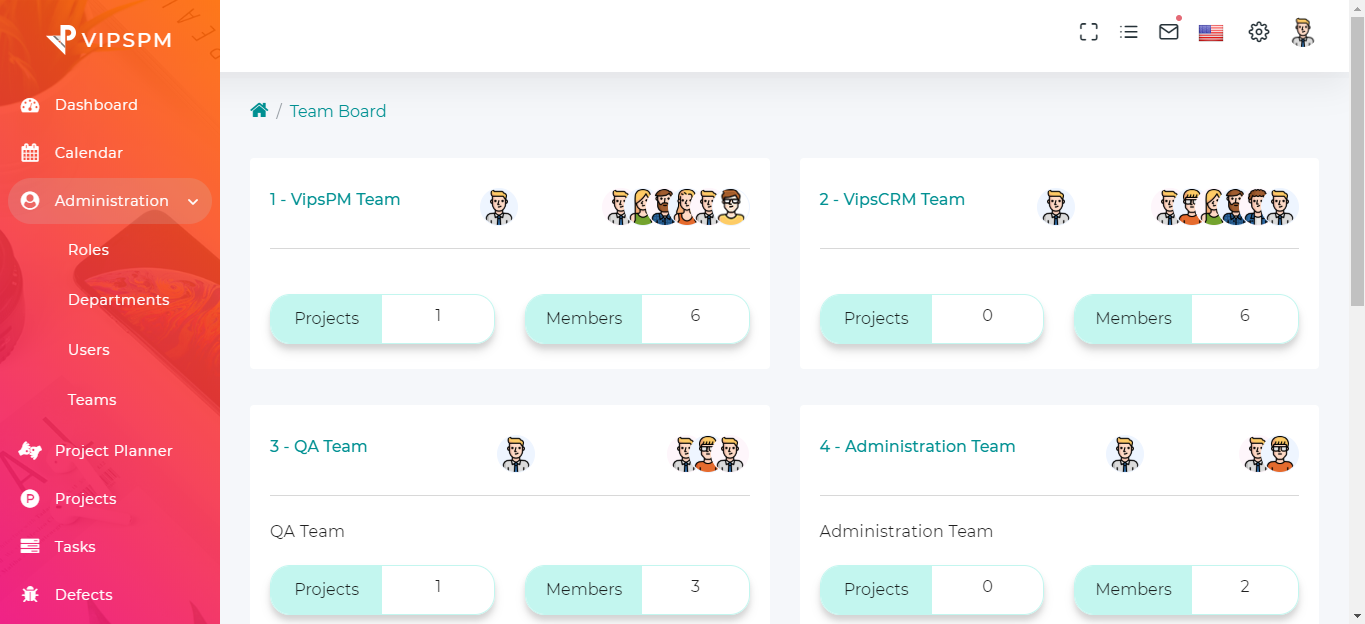Click the Dashboard sidebar icon
Viewport: 1365px width, 624px height.
point(30,105)
